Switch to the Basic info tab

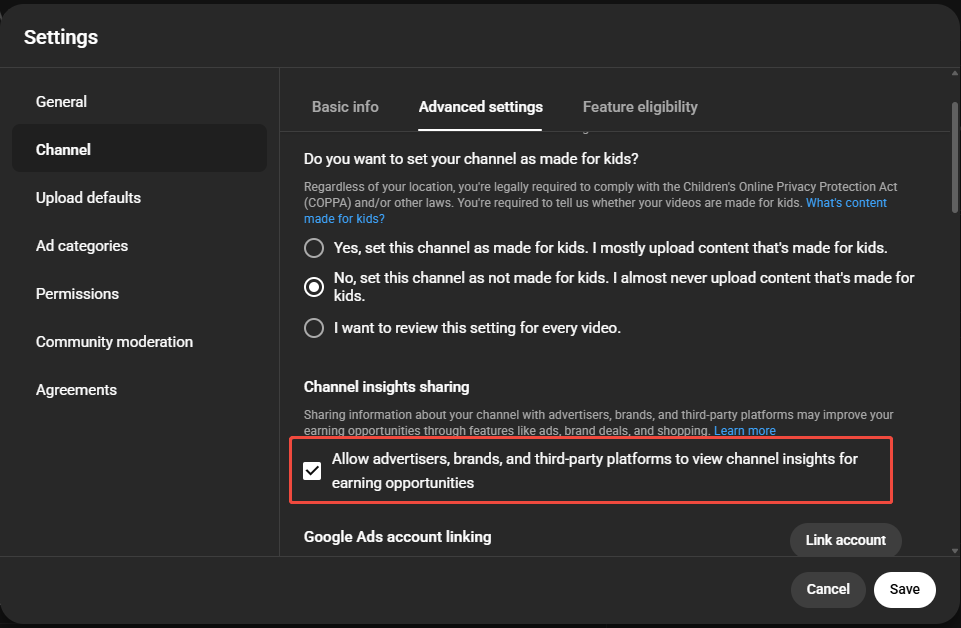344,106
